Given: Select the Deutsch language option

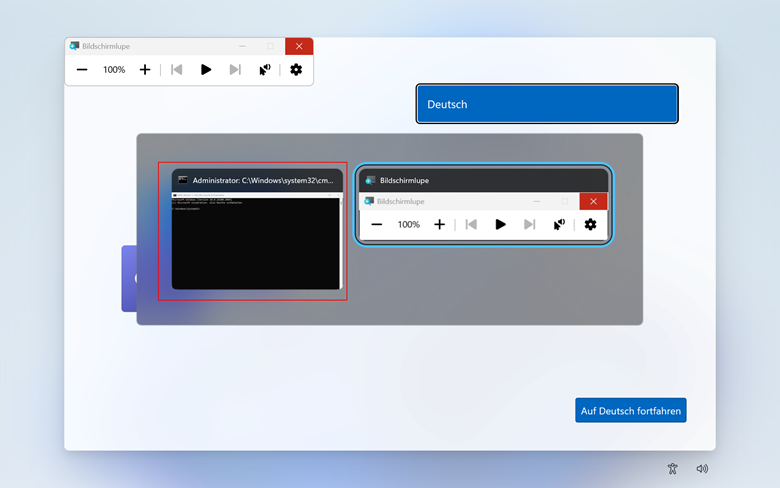Looking at the screenshot, I should coord(547,104).
